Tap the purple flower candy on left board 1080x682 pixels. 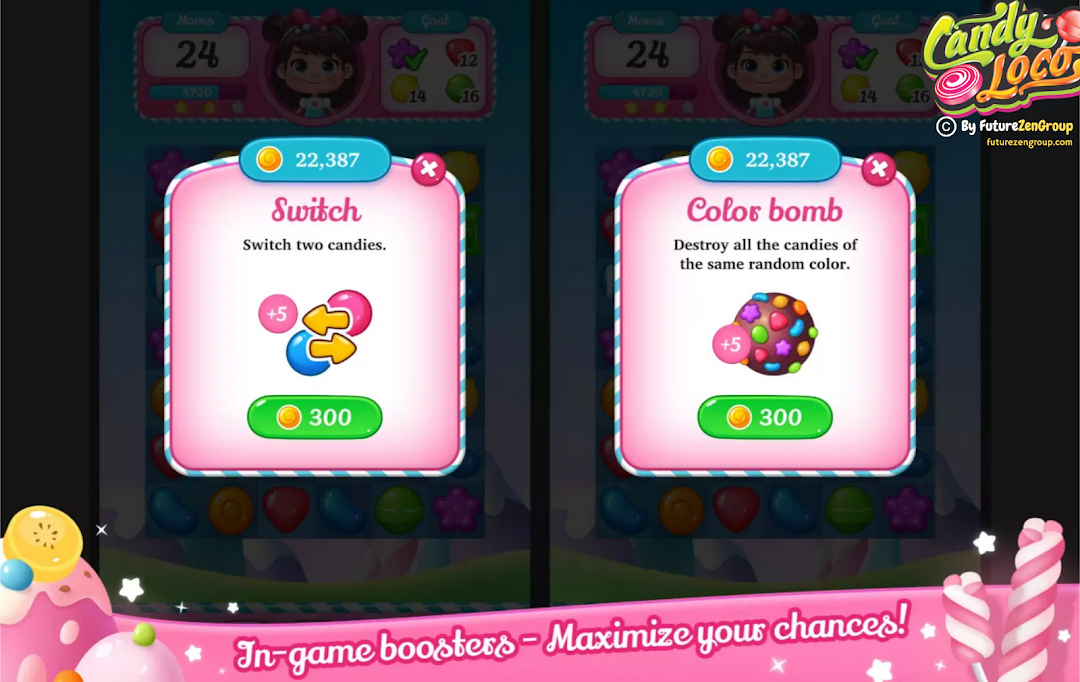[457, 510]
